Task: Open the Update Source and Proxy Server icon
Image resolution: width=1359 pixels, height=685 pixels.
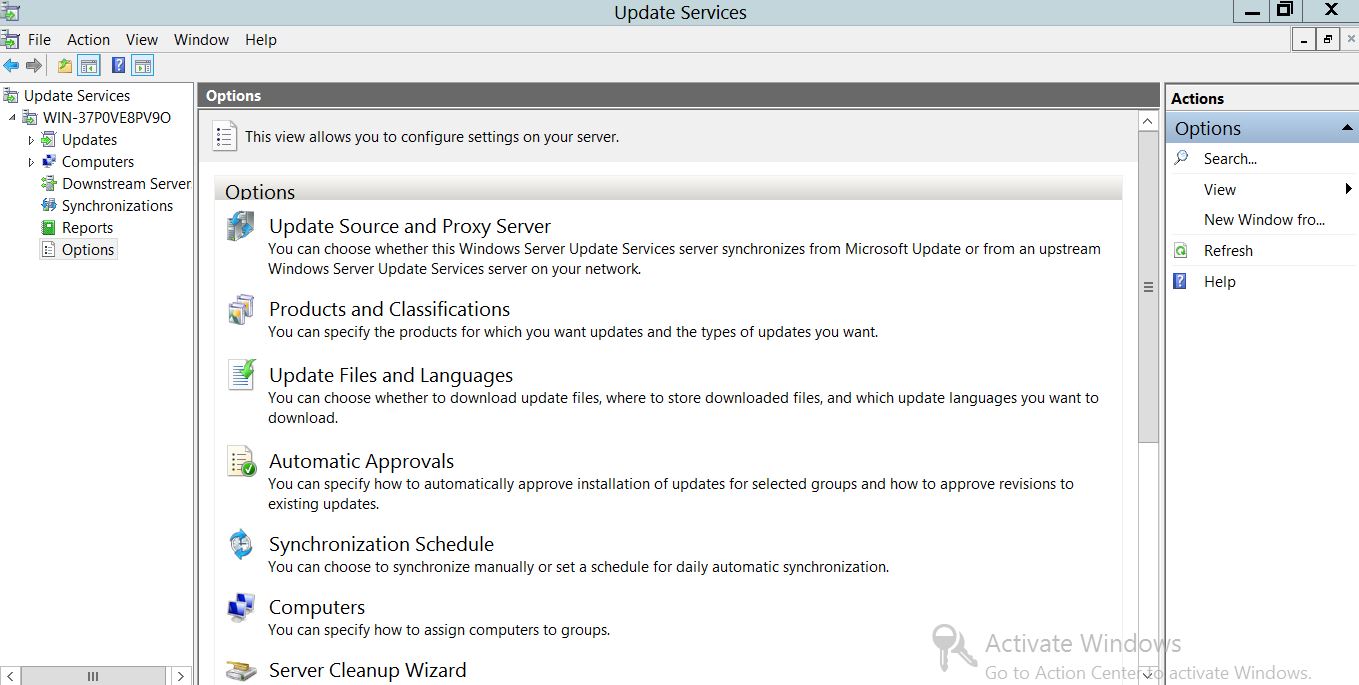Action: pyautogui.click(x=241, y=227)
